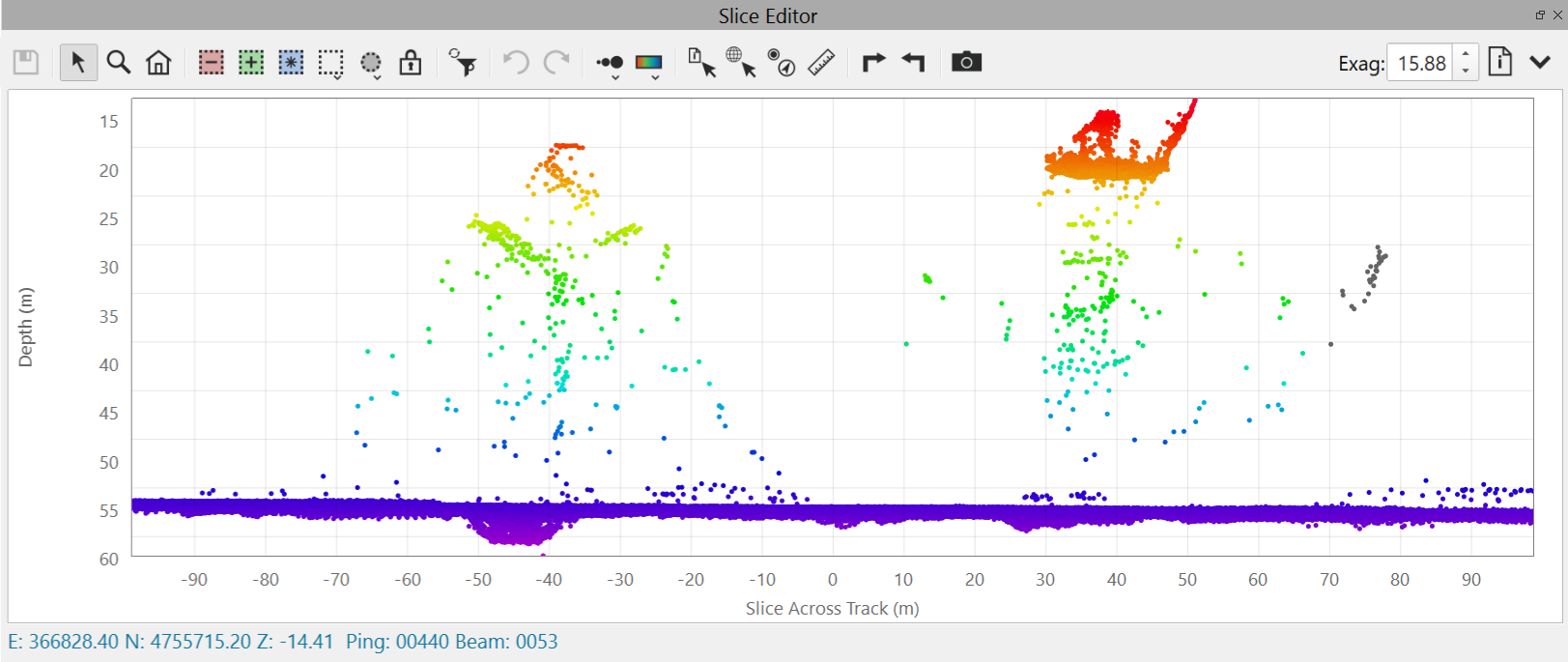Reset view with the Home icon
This screenshot has height=662, width=1568.
pyautogui.click(x=158, y=63)
